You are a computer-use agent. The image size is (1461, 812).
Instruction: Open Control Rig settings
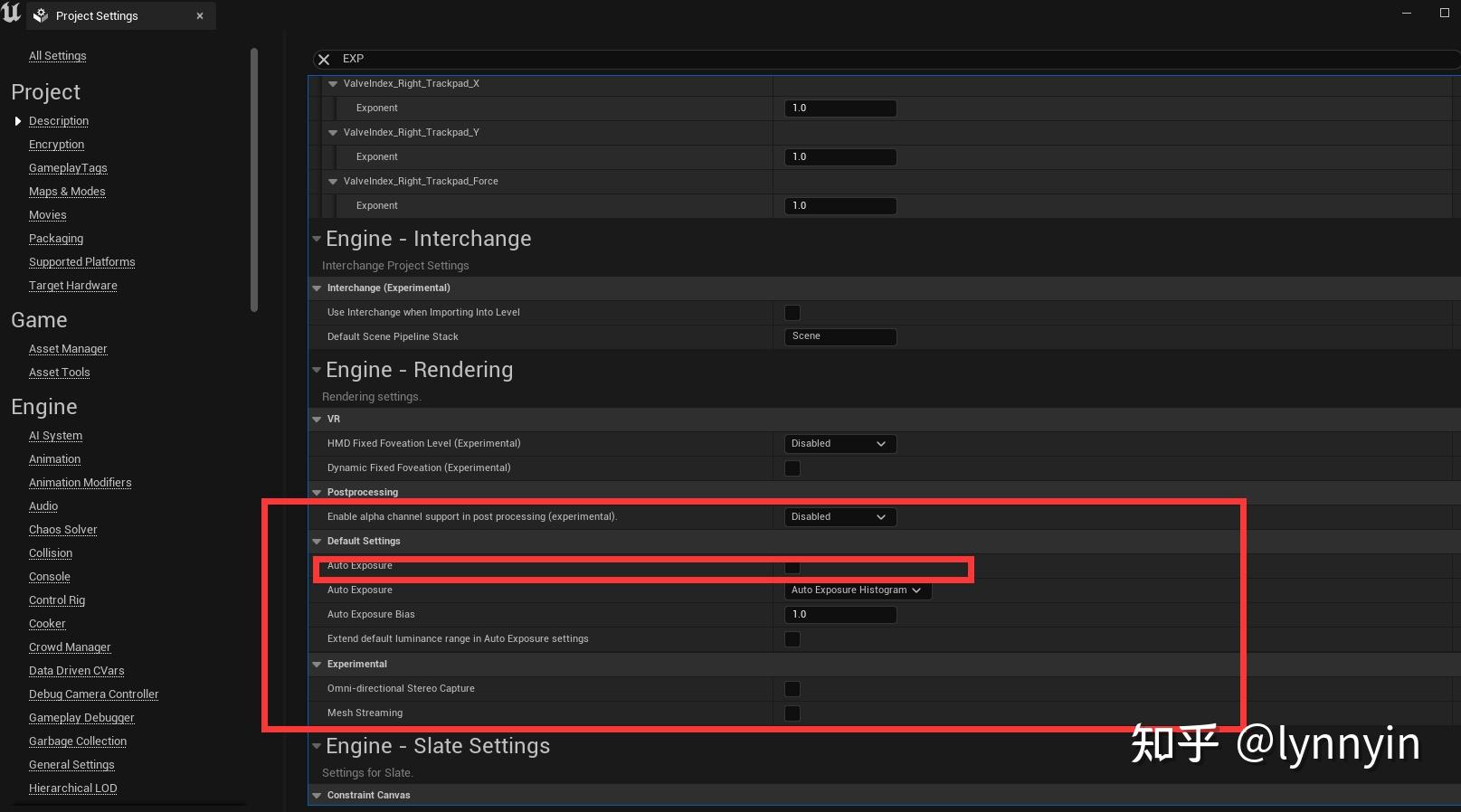click(x=57, y=600)
